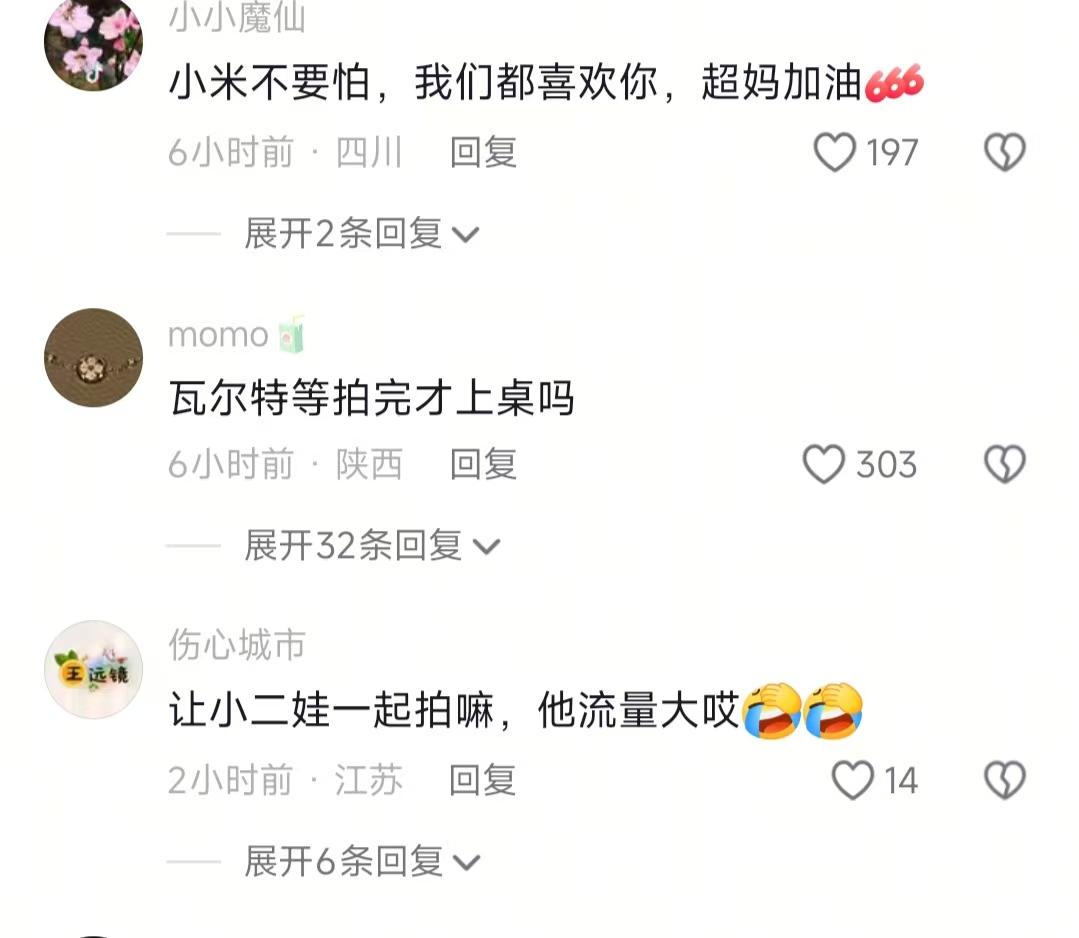
Task: Select comment text 让小二娃一起拍嘛
Action: coord(332,710)
